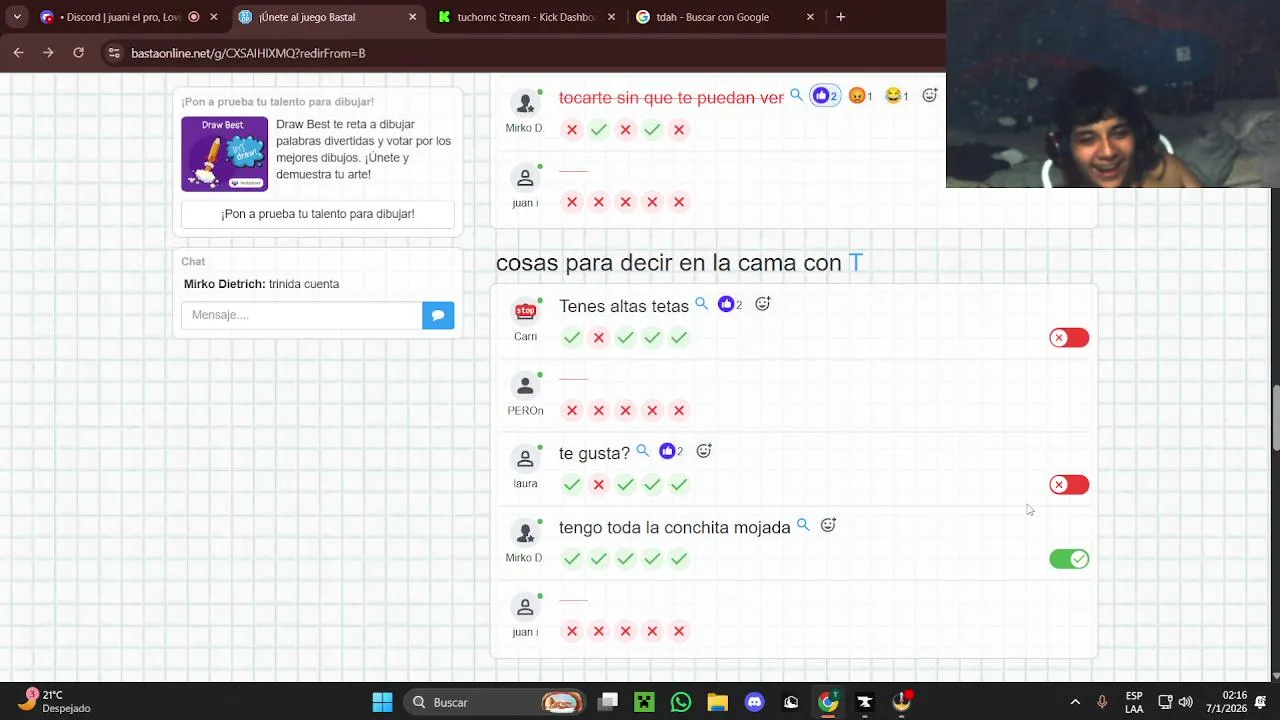Open reaction picker for "Tenes altas tetas"
Viewport: 1280px width, 720px height.
pos(762,304)
